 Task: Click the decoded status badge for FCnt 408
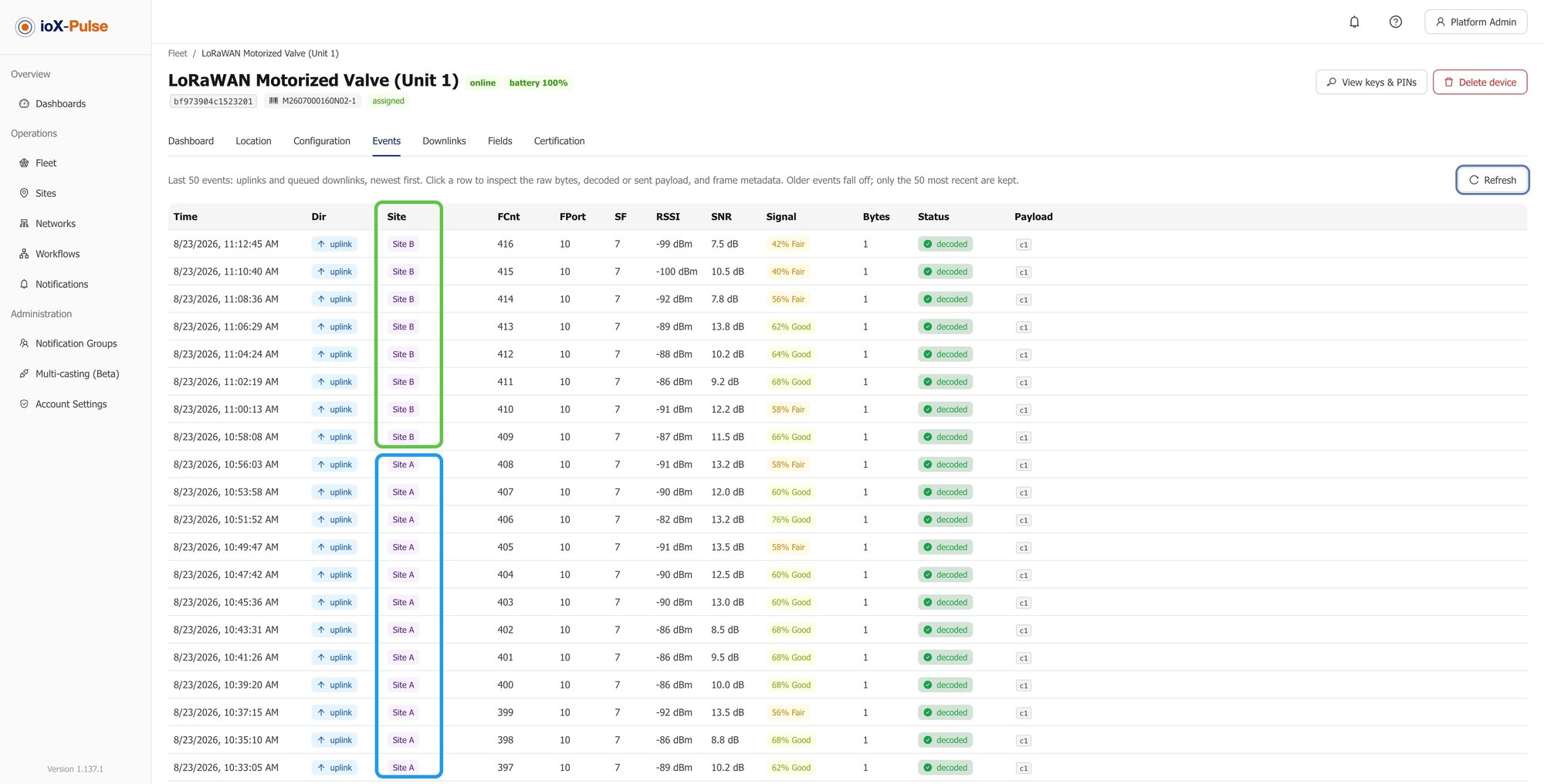(945, 465)
